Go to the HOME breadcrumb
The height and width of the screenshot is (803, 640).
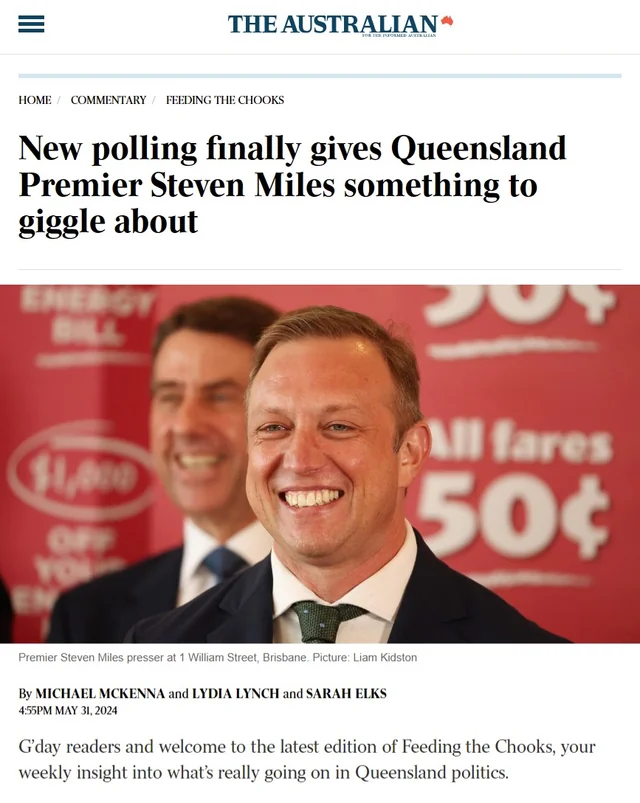point(35,100)
